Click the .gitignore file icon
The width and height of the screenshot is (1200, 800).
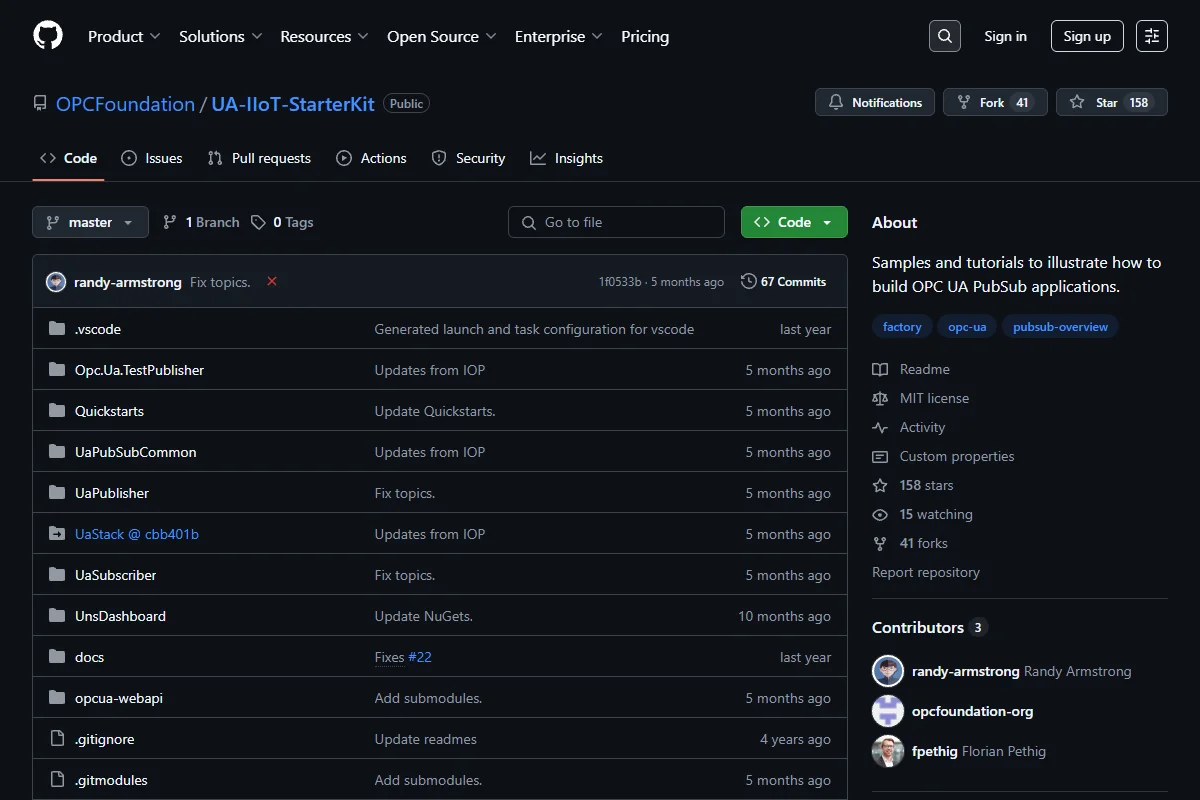pyautogui.click(x=56, y=739)
